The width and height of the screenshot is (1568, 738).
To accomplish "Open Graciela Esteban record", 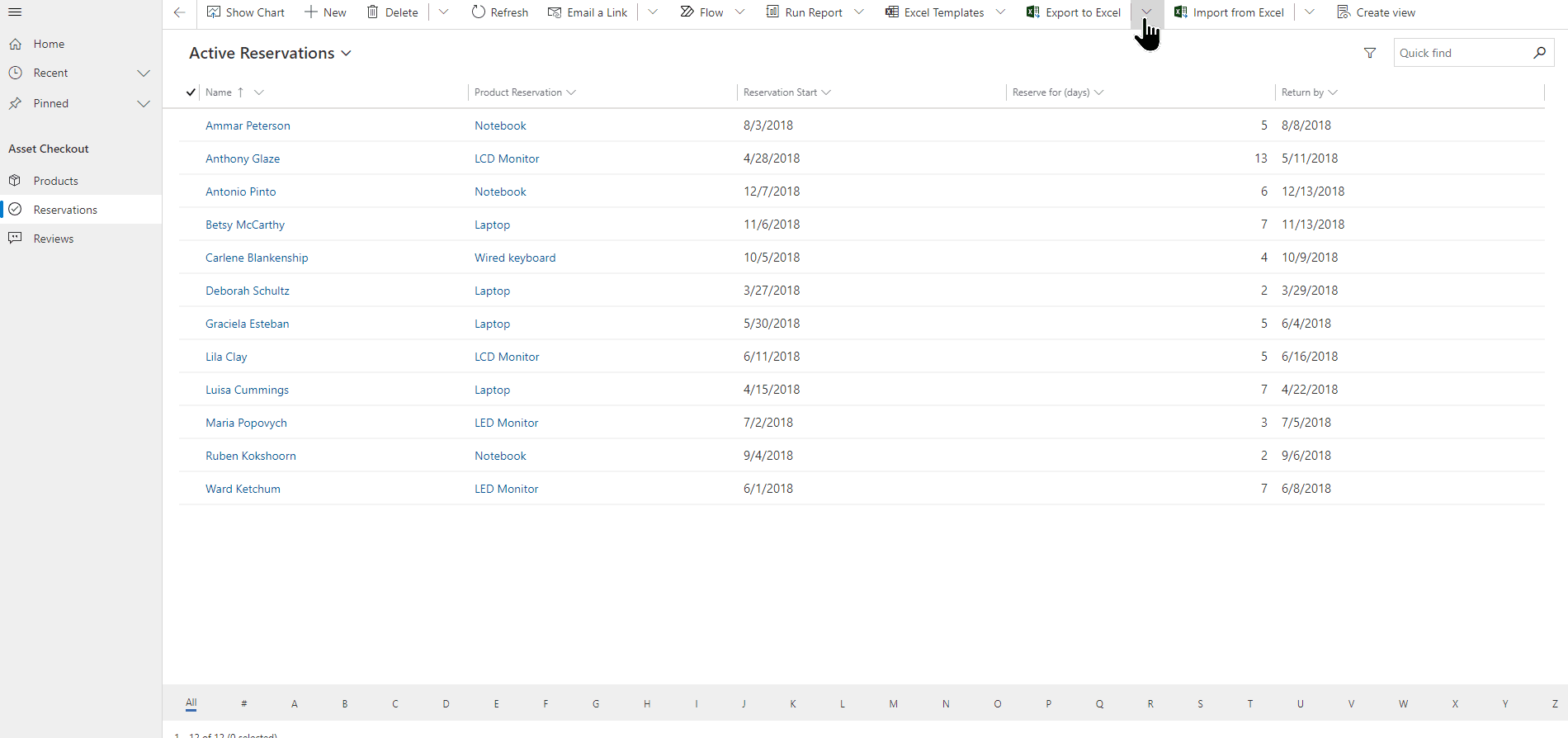I will (x=248, y=324).
